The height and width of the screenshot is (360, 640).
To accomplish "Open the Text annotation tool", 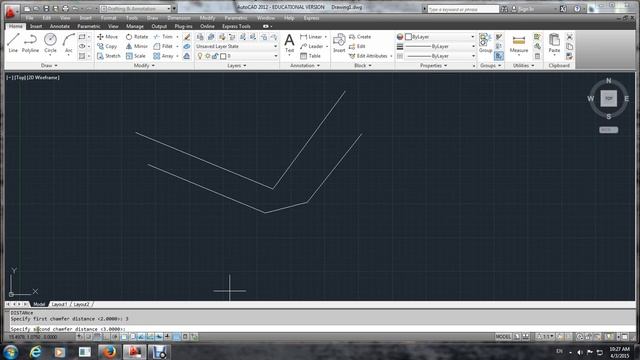I will point(289,43).
